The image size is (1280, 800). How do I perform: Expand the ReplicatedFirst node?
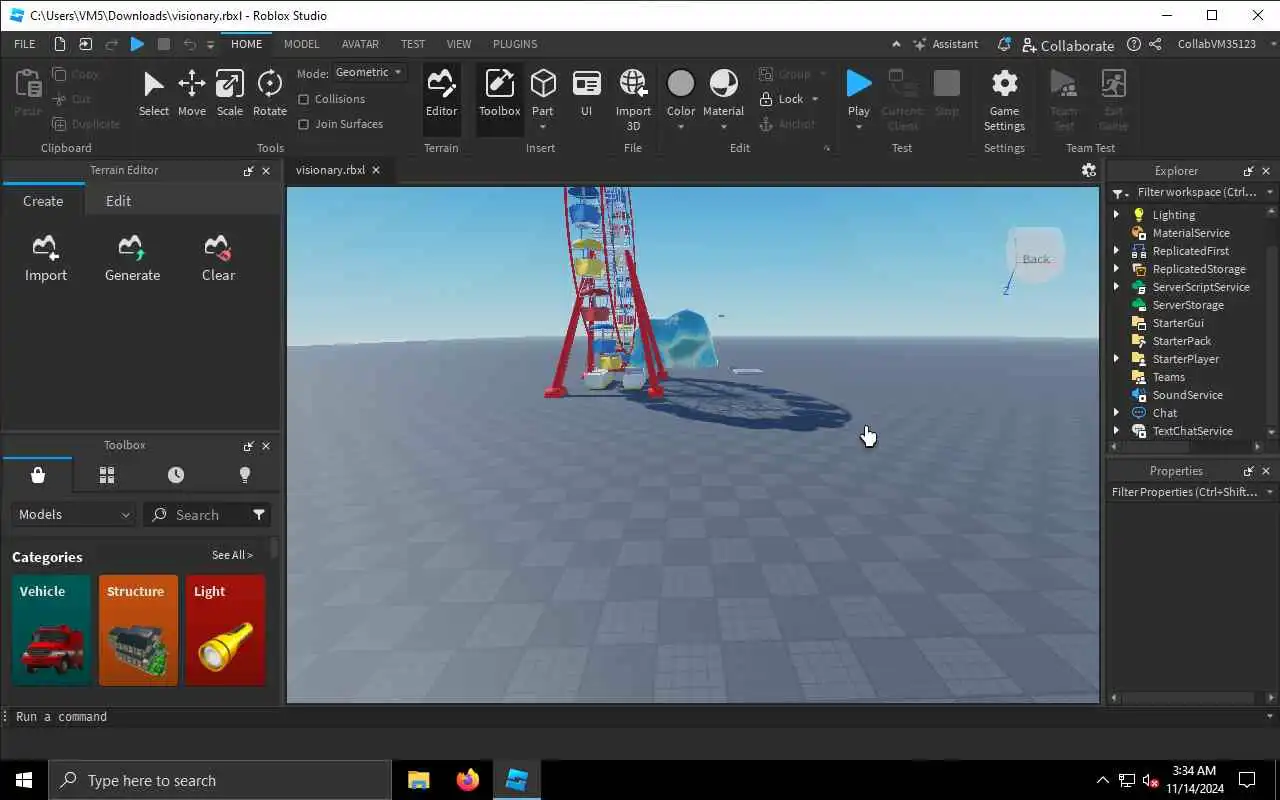click(1117, 251)
